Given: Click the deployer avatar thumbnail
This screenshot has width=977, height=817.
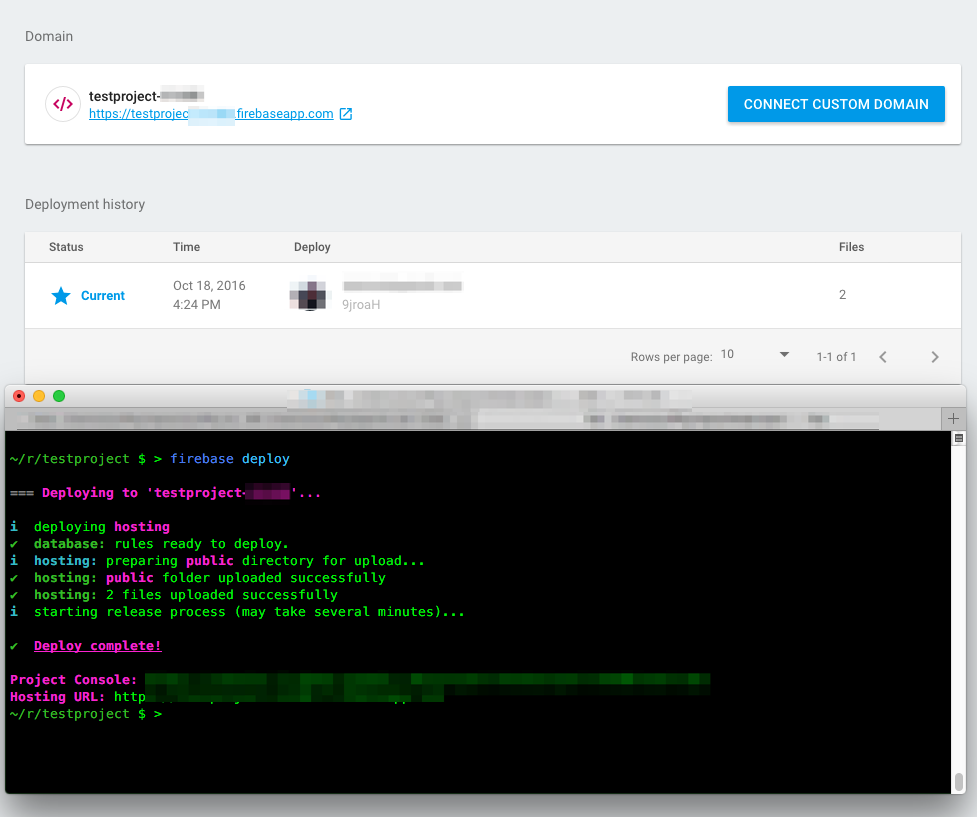Looking at the screenshot, I should click(x=308, y=295).
